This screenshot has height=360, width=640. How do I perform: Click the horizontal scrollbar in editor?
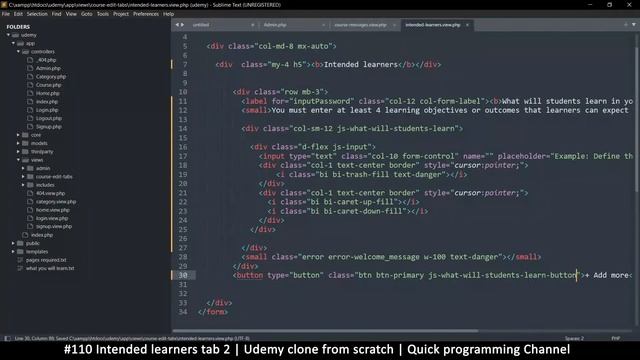[x=325, y=331]
